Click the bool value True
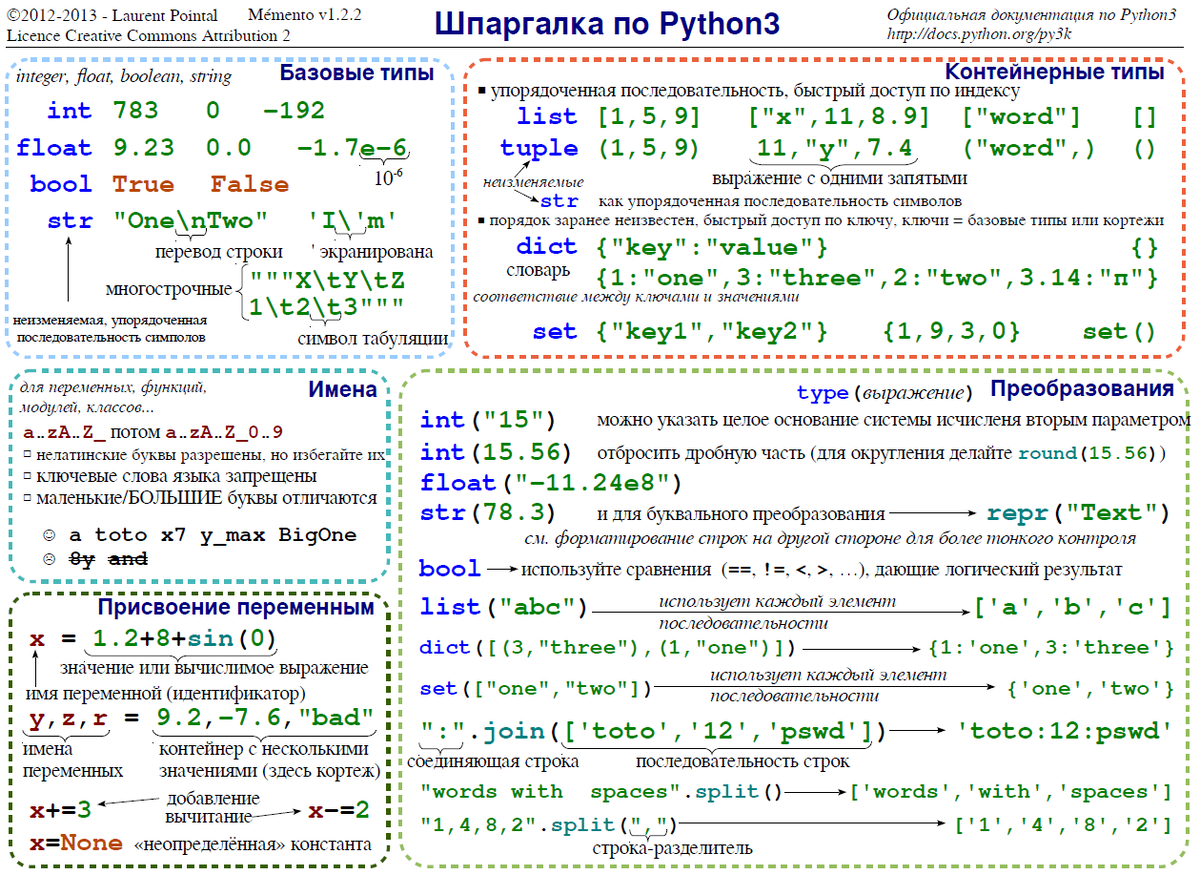1200x875 pixels. [143, 184]
